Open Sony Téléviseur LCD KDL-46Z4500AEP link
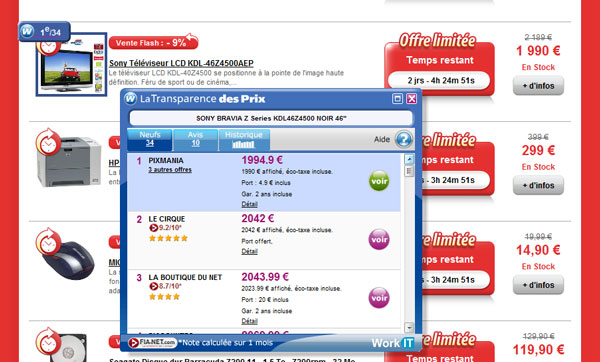 coord(181,63)
